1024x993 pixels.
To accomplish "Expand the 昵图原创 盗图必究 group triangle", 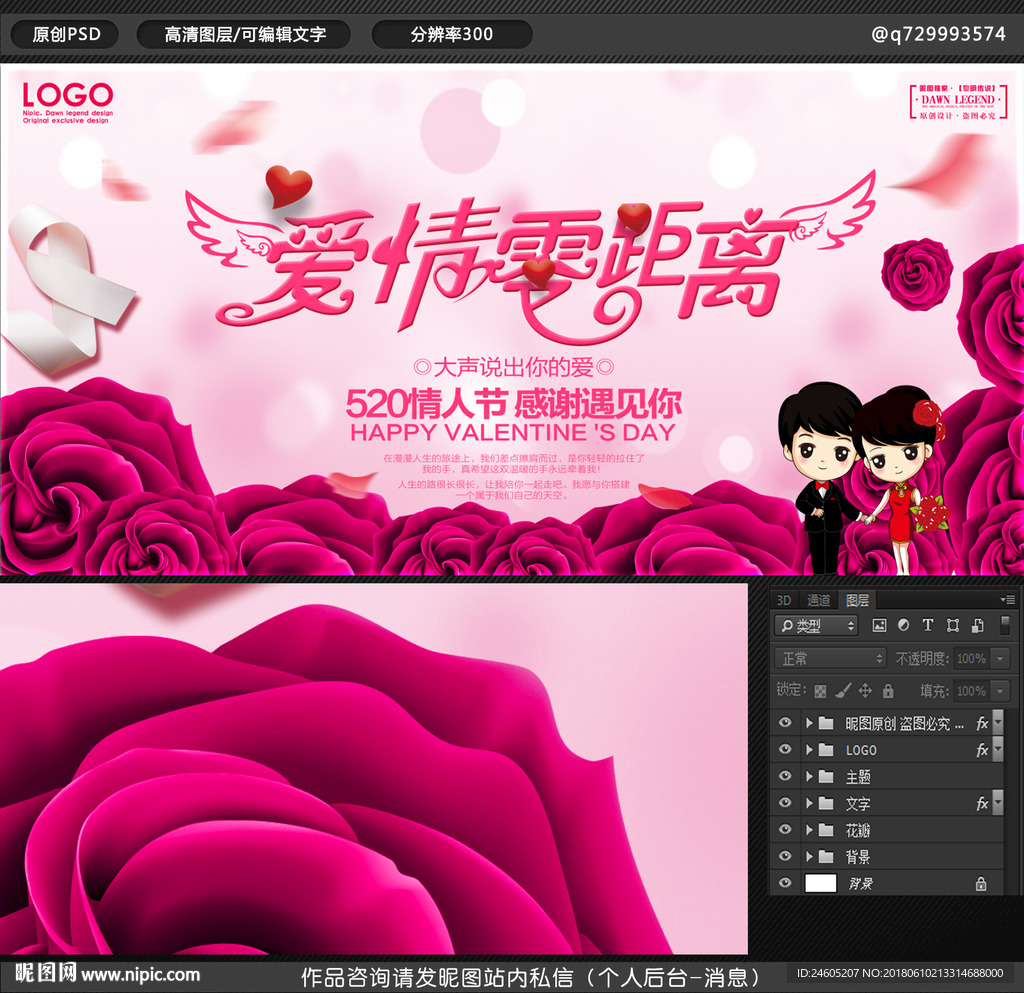I will point(809,723).
